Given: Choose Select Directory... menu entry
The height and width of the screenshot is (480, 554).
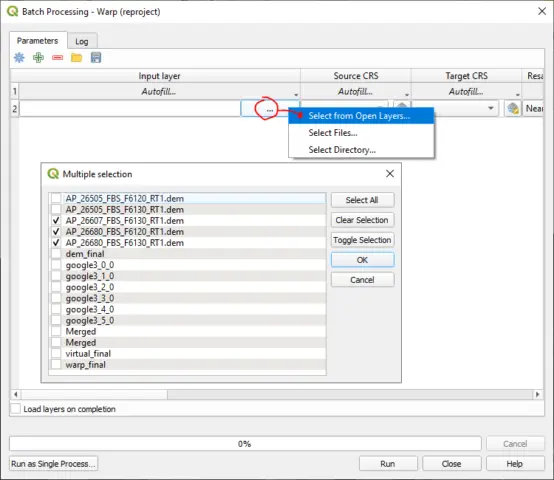Looking at the screenshot, I should pos(361,150).
